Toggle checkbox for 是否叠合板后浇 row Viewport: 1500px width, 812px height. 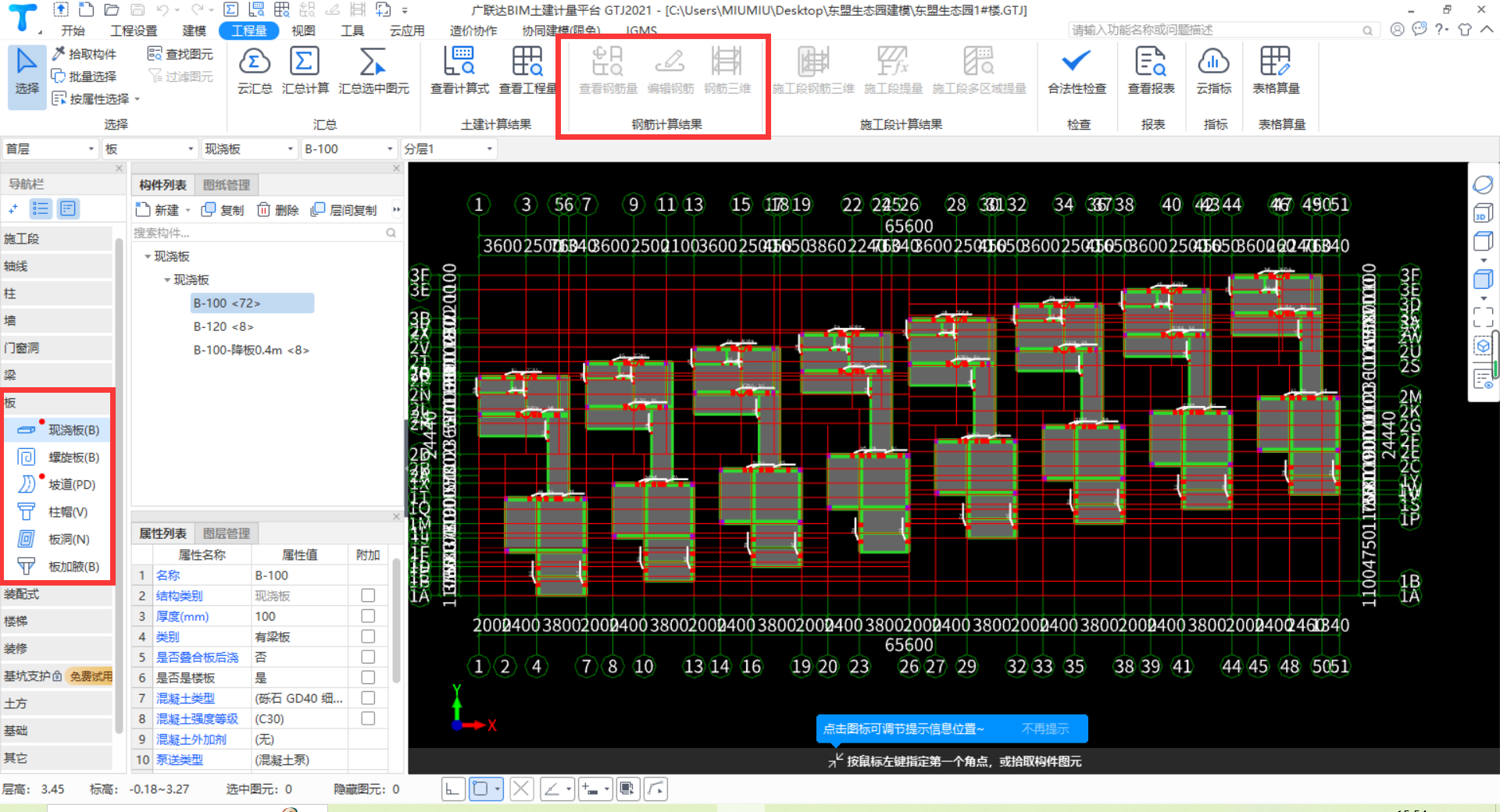(368, 657)
